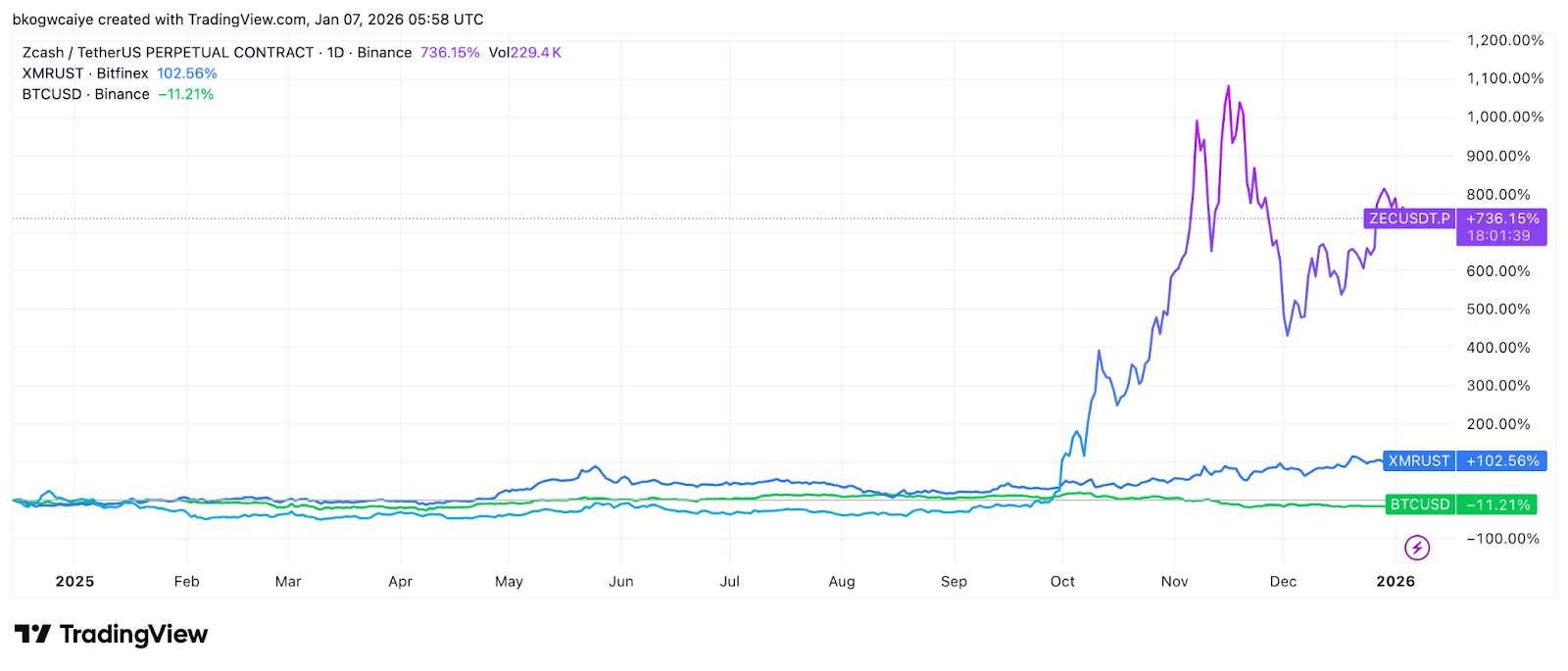Click the 736.15% value in the top legend

click(x=450, y=53)
